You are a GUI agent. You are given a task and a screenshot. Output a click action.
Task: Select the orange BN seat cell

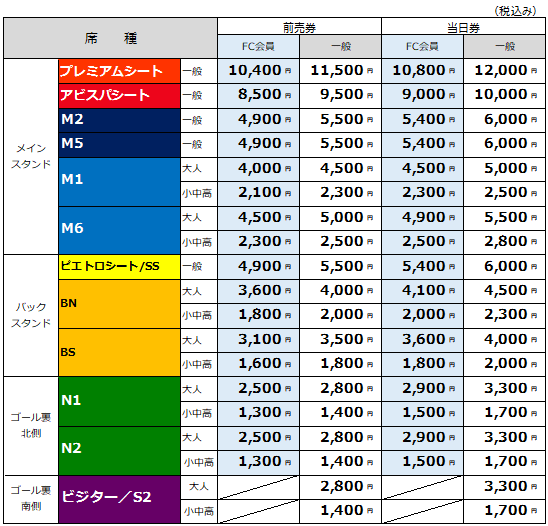pyautogui.click(x=119, y=304)
